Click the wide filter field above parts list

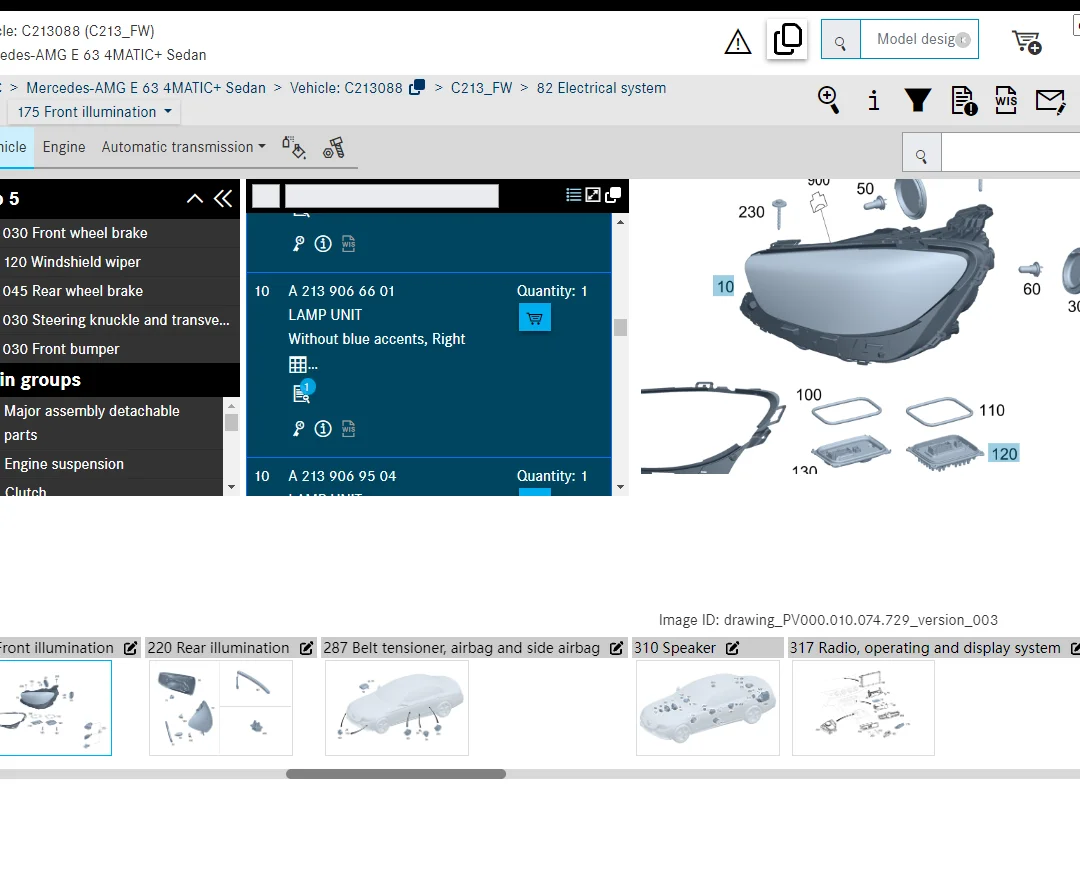pyautogui.click(x=392, y=196)
